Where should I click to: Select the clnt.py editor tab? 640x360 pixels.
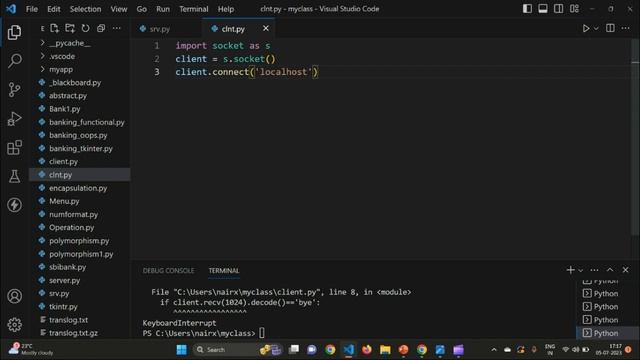click(x=233, y=29)
